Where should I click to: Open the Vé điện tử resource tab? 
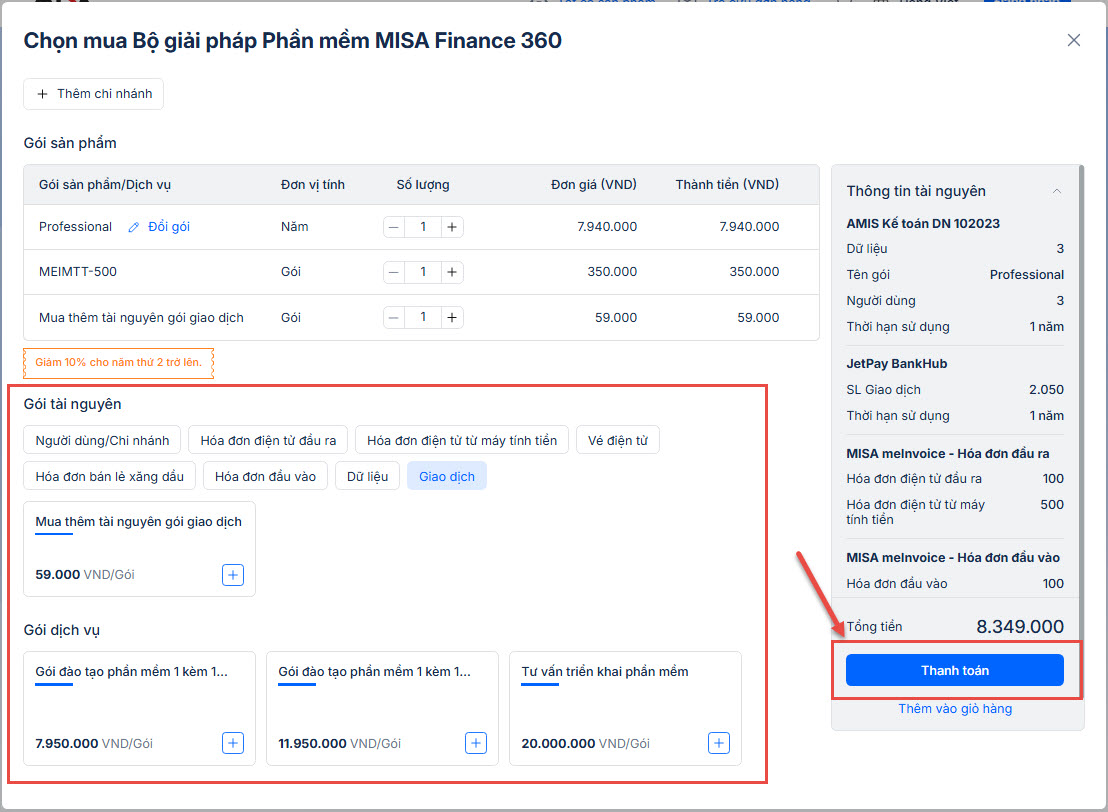point(617,440)
